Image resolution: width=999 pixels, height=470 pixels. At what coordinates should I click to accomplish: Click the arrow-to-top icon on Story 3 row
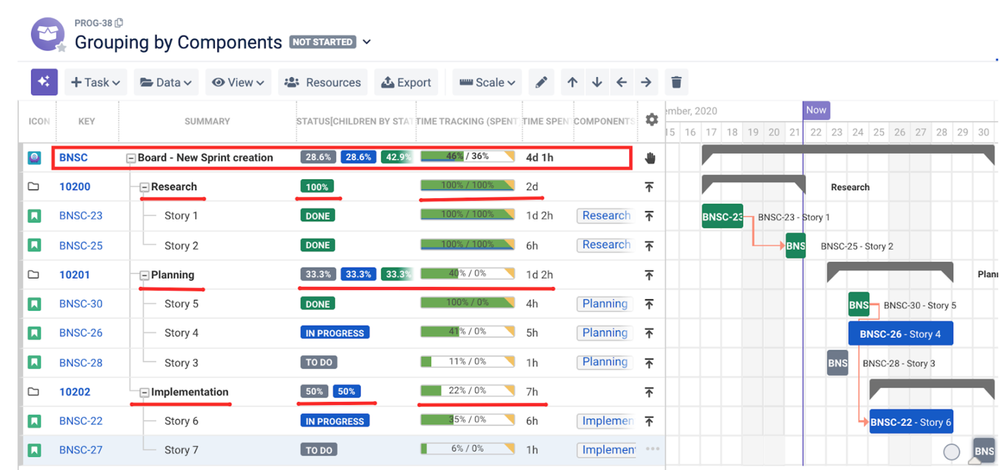pyautogui.click(x=649, y=363)
